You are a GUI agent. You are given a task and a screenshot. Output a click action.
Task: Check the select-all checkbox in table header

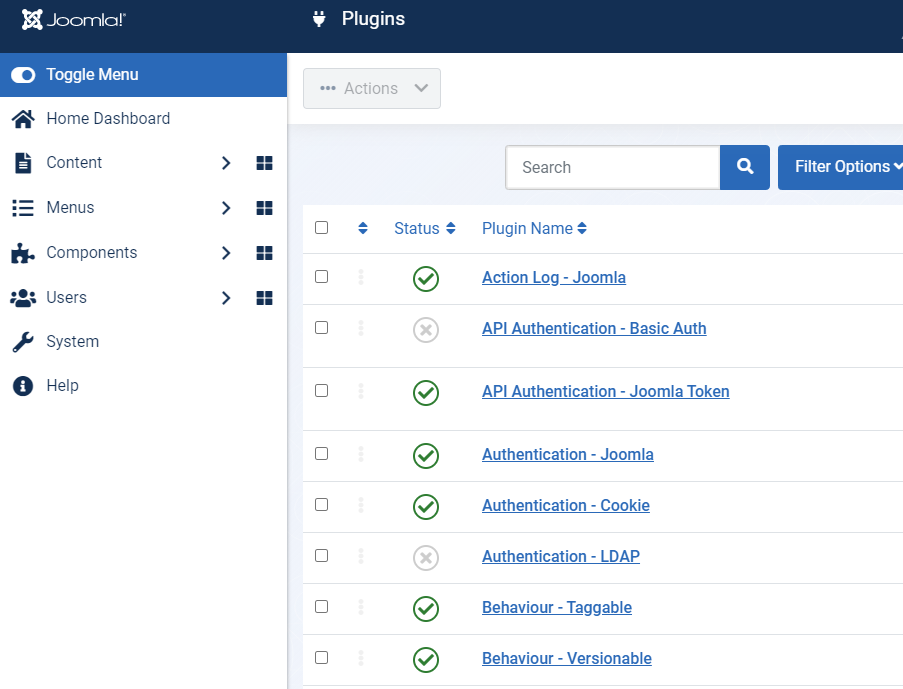click(321, 228)
